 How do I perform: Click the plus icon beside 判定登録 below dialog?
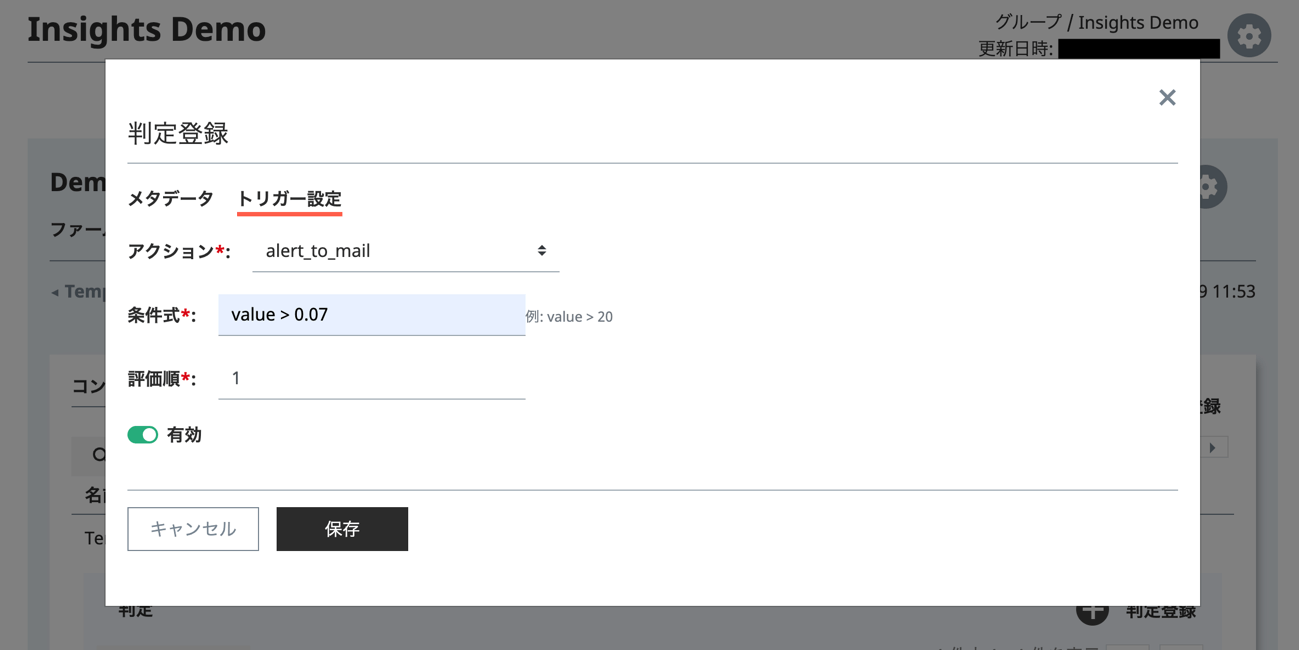(1092, 611)
